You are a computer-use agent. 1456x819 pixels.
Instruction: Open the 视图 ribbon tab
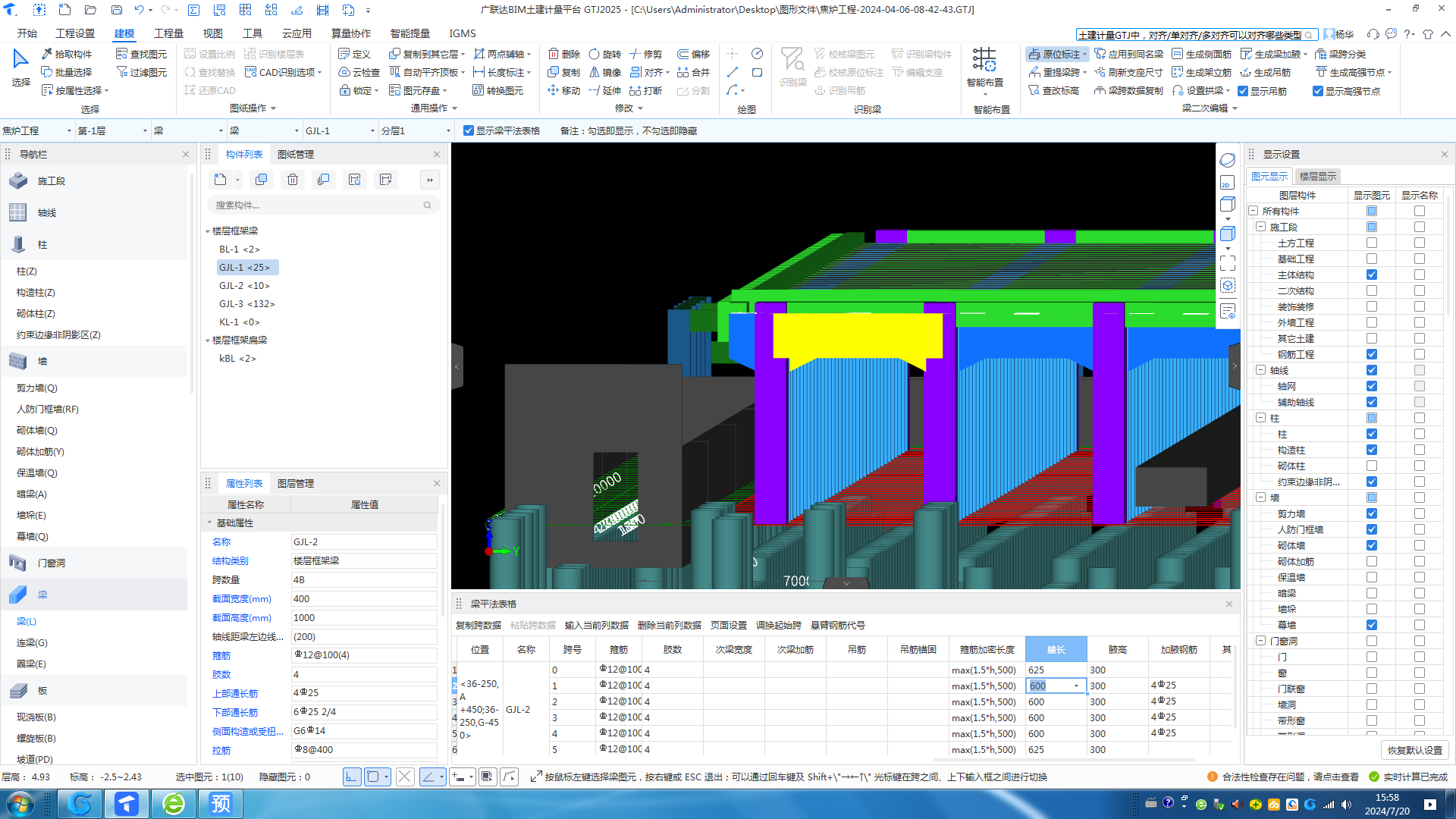(212, 33)
